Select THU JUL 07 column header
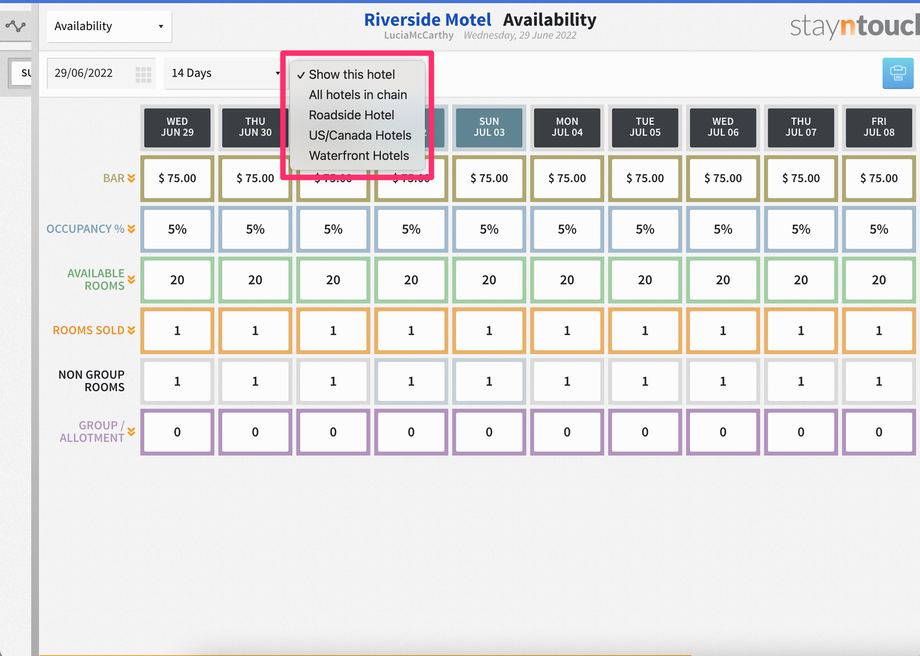The width and height of the screenshot is (920, 656). 801,127
